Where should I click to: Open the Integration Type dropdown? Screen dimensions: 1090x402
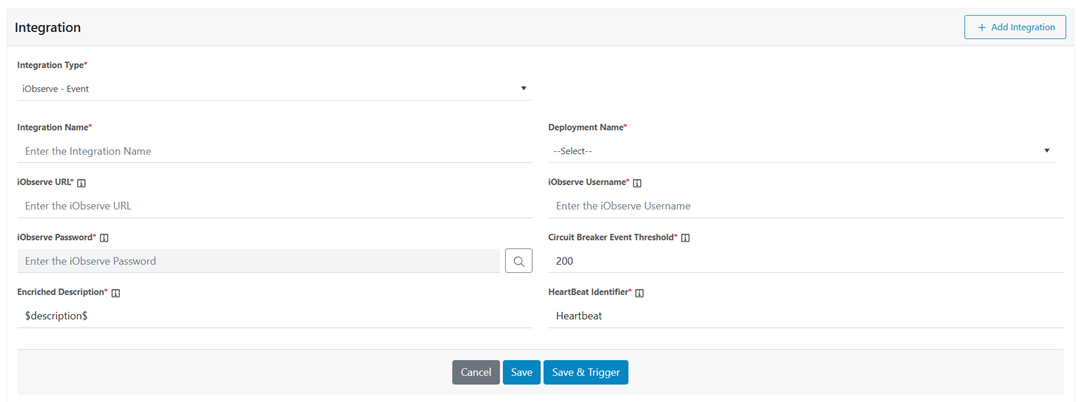point(274,89)
